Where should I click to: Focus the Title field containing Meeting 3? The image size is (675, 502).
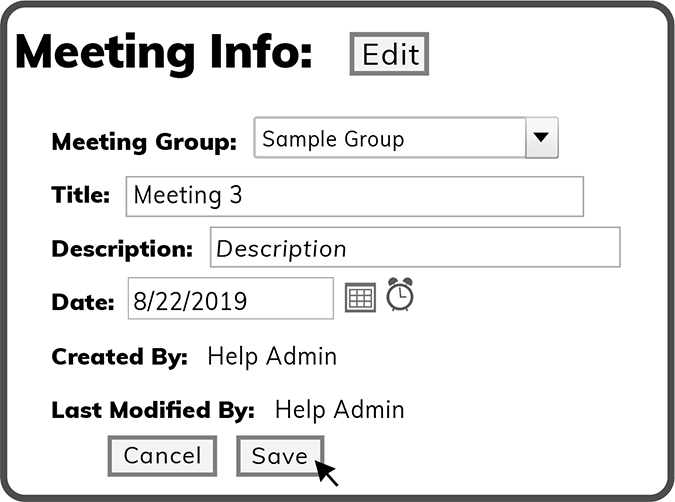point(354,196)
